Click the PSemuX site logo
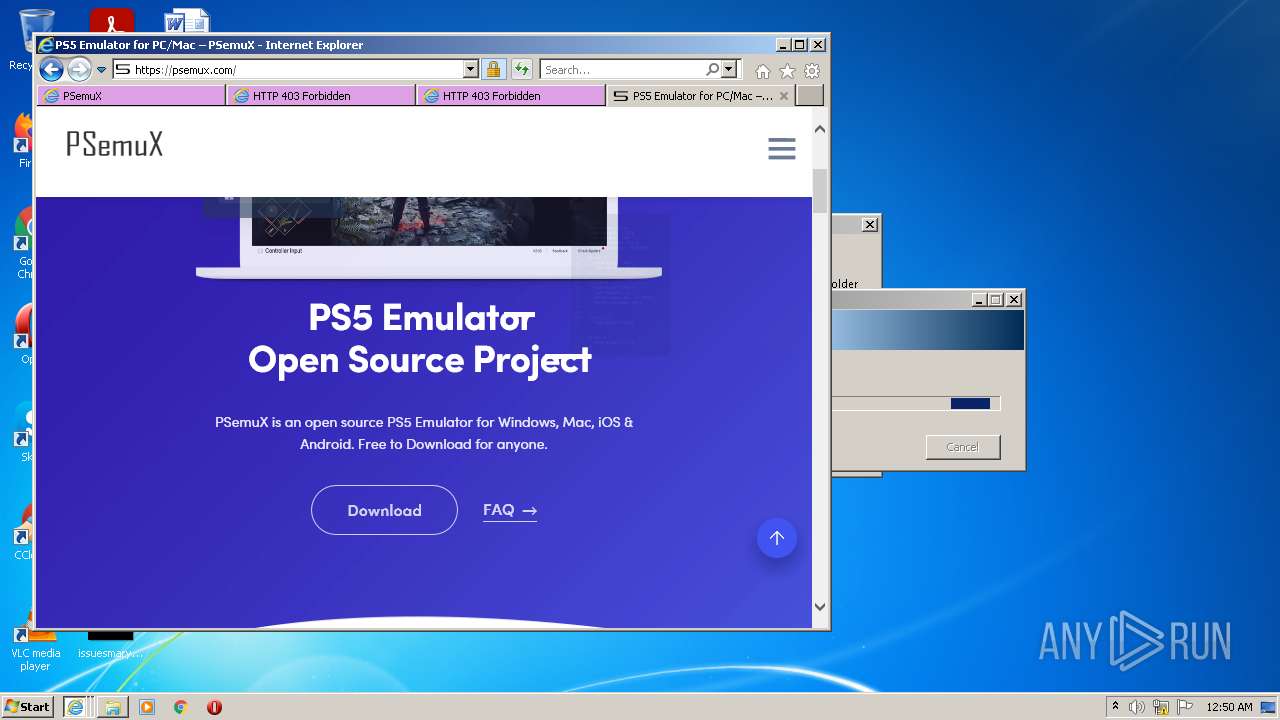This screenshot has width=1280, height=720. pyautogui.click(x=114, y=145)
